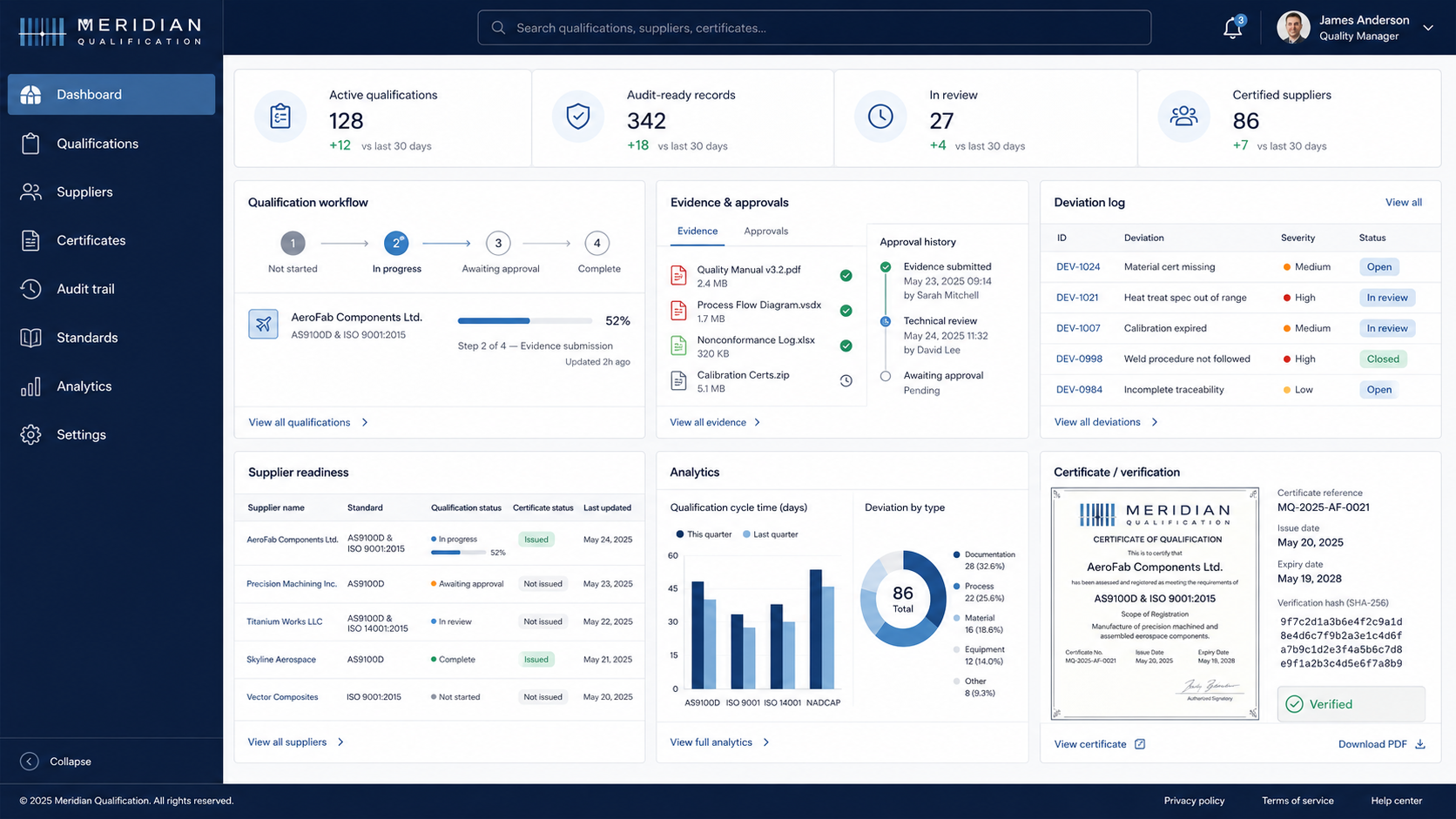
Task: Click the Download PDF arrow icon
Action: click(x=1420, y=744)
